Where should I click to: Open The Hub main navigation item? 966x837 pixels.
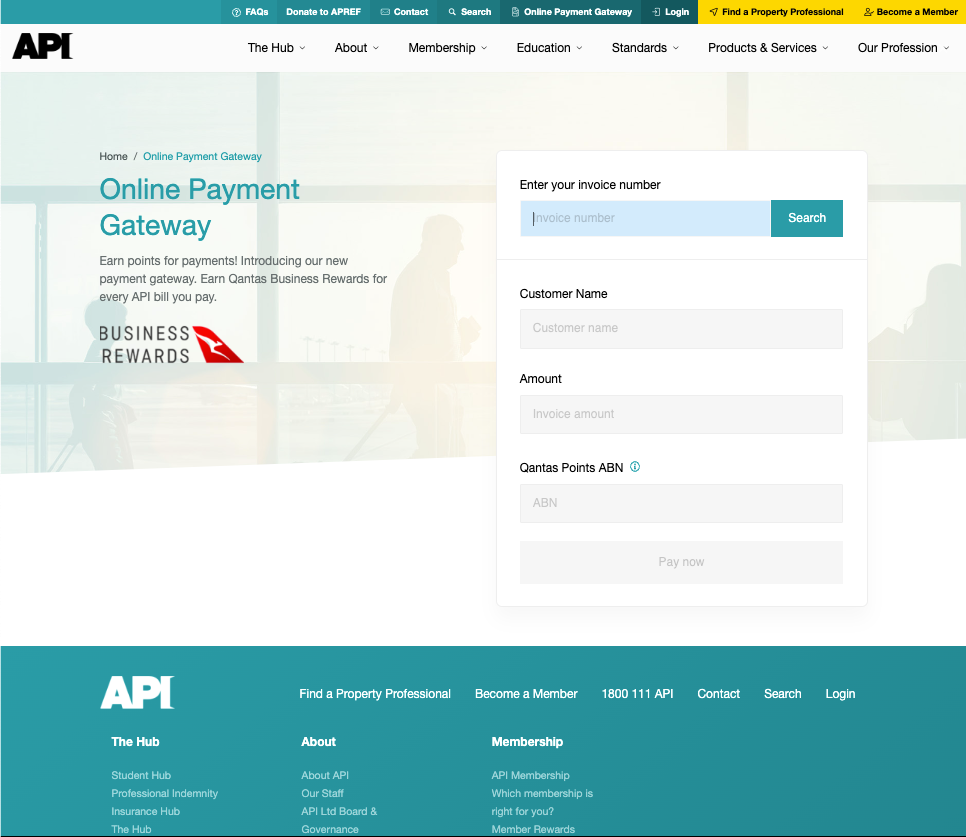(x=270, y=48)
